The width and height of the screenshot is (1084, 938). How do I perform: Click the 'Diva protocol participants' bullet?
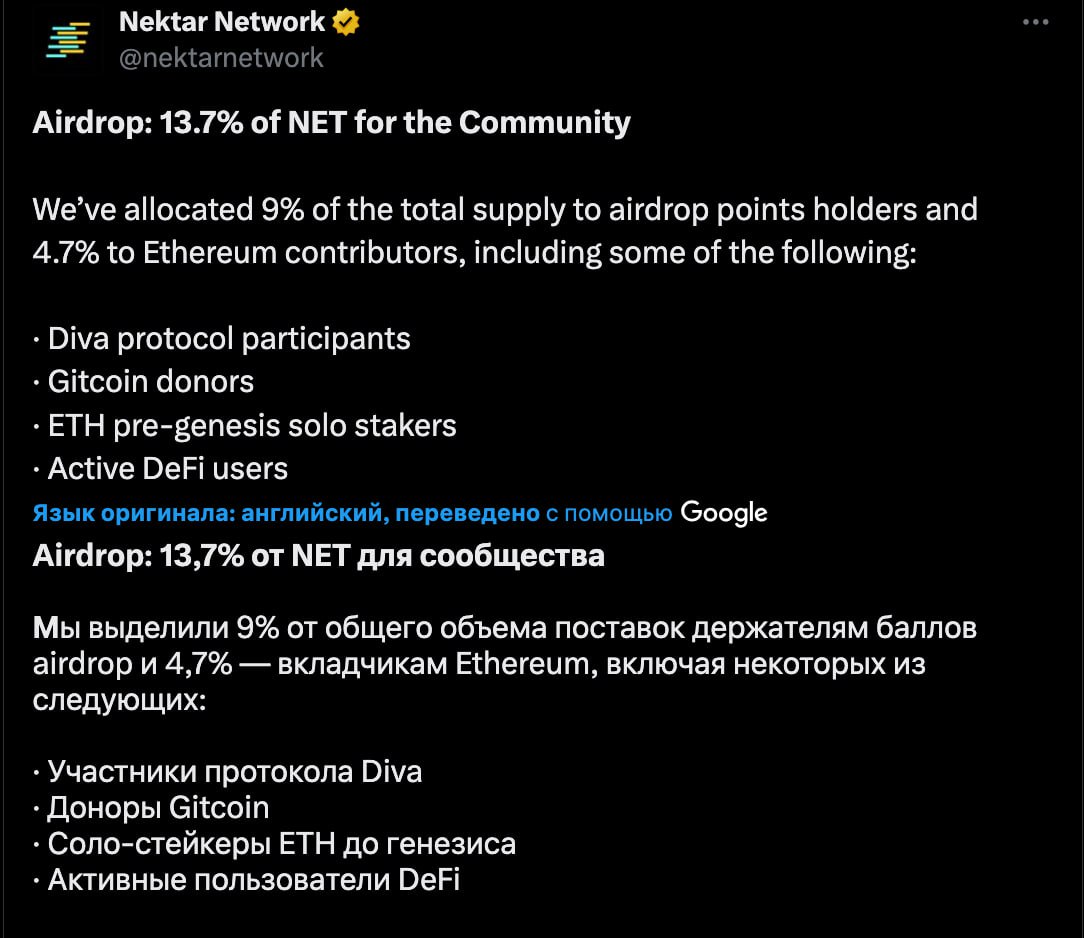tap(222, 339)
